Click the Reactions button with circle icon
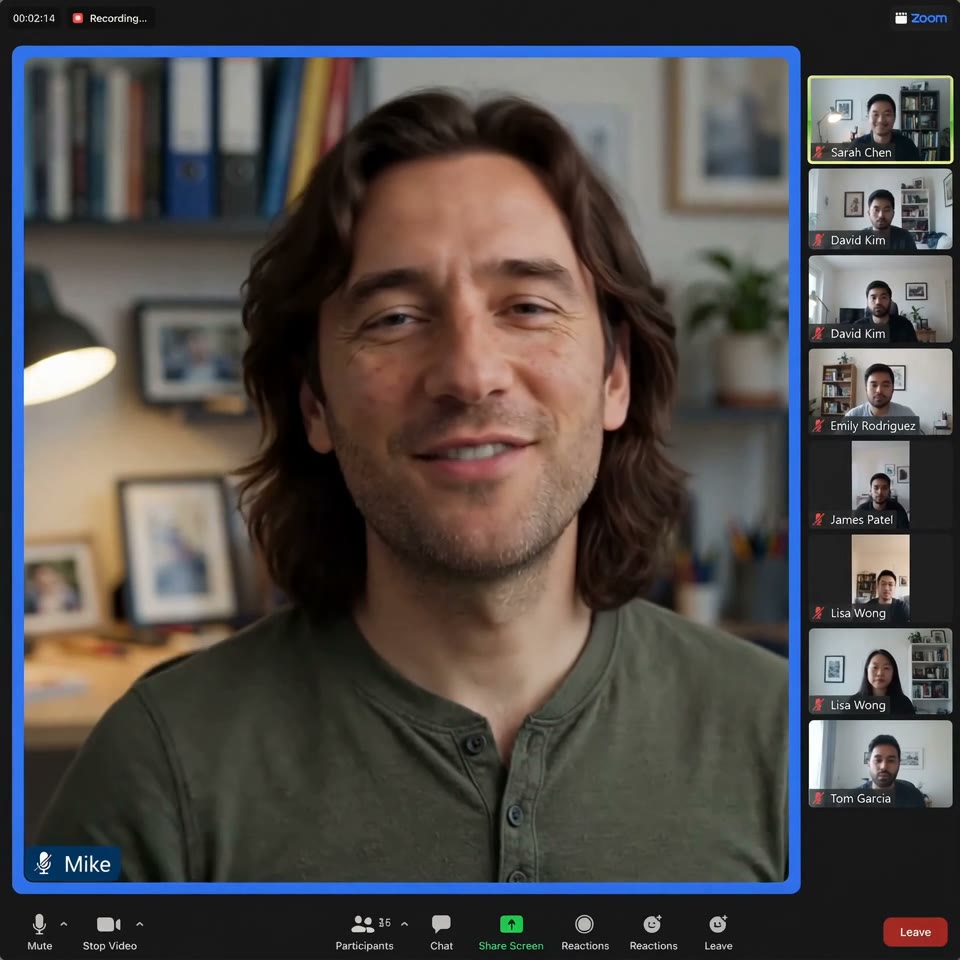Viewport: 960px width, 960px height. [585, 932]
